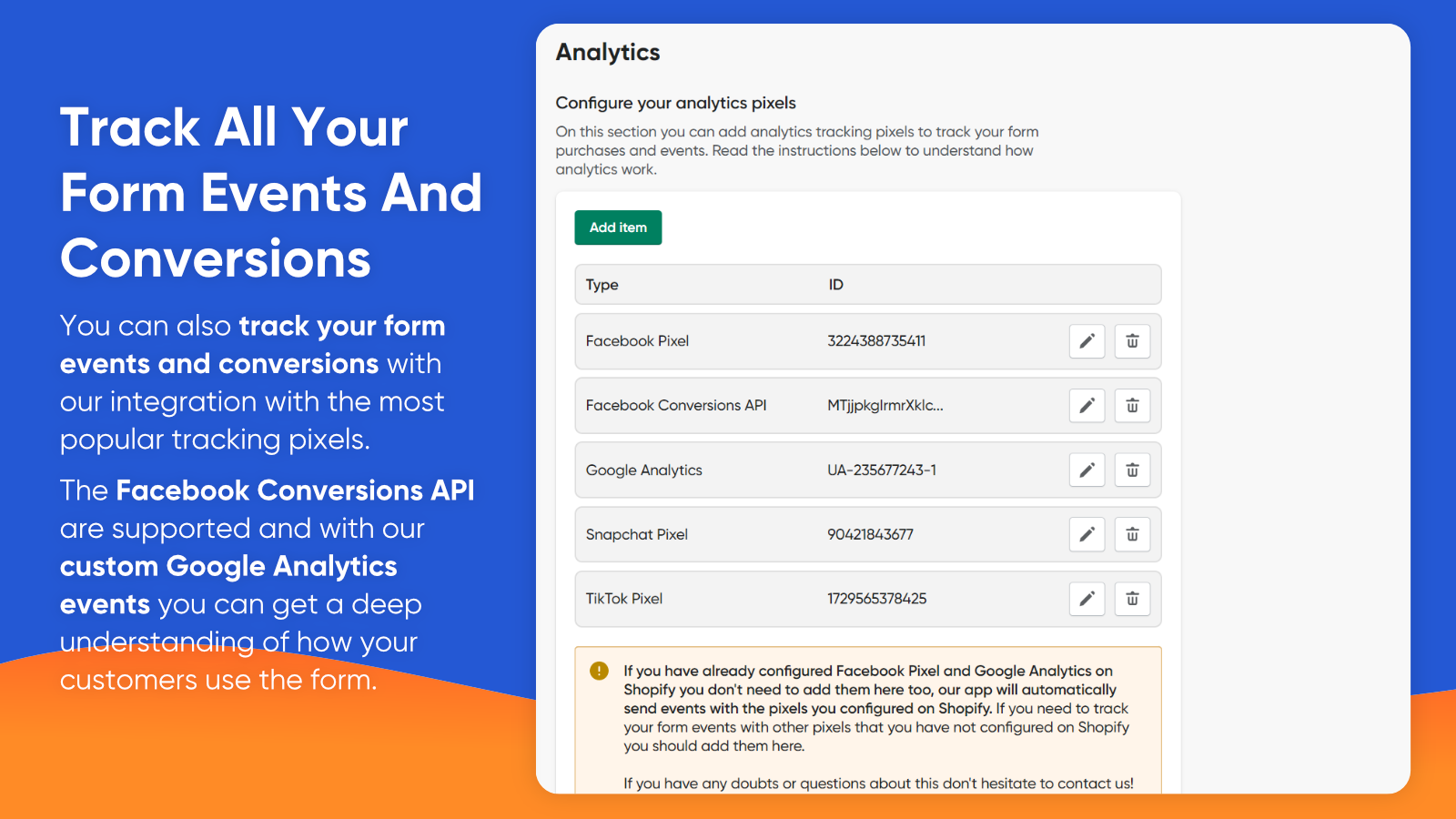The image size is (1456, 819).
Task: Click the ID column header
Action: pyautogui.click(x=835, y=285)
